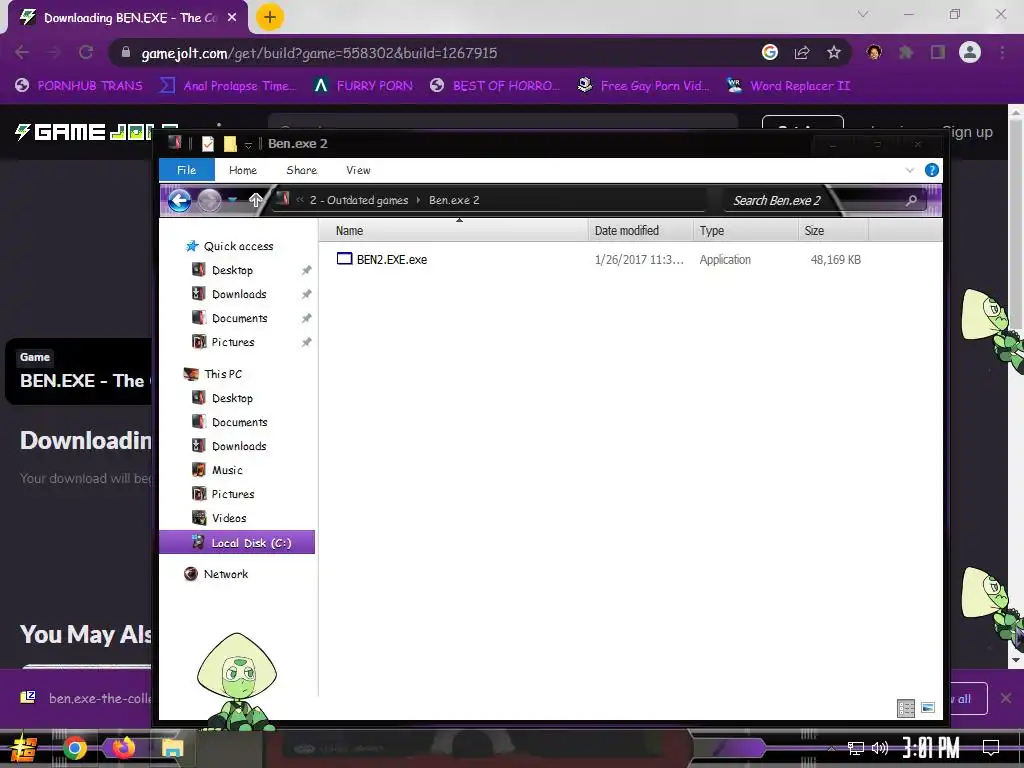Screen dimensions: 1024x768
Task: Click the new folder icon in Explorer title bar
Action: coord(230,144)
